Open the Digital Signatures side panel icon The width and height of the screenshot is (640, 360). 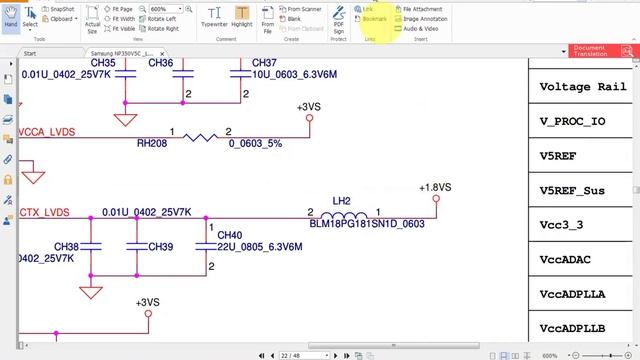point(8,200)
